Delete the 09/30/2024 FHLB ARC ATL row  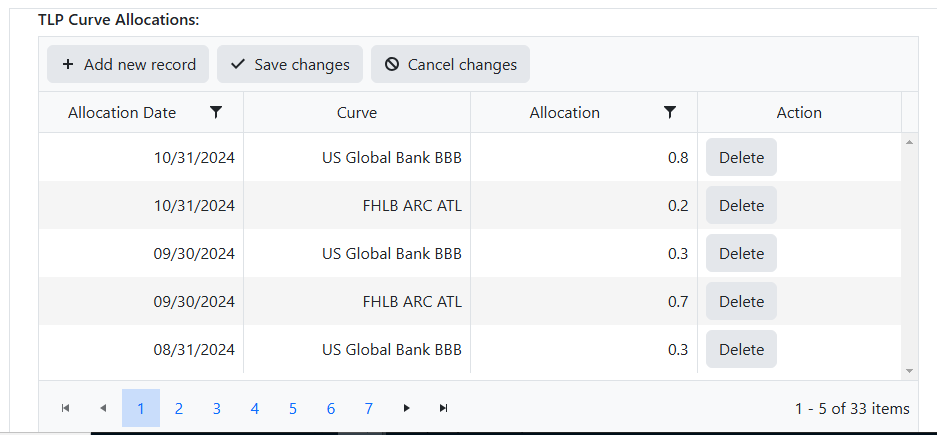point(741,302)
